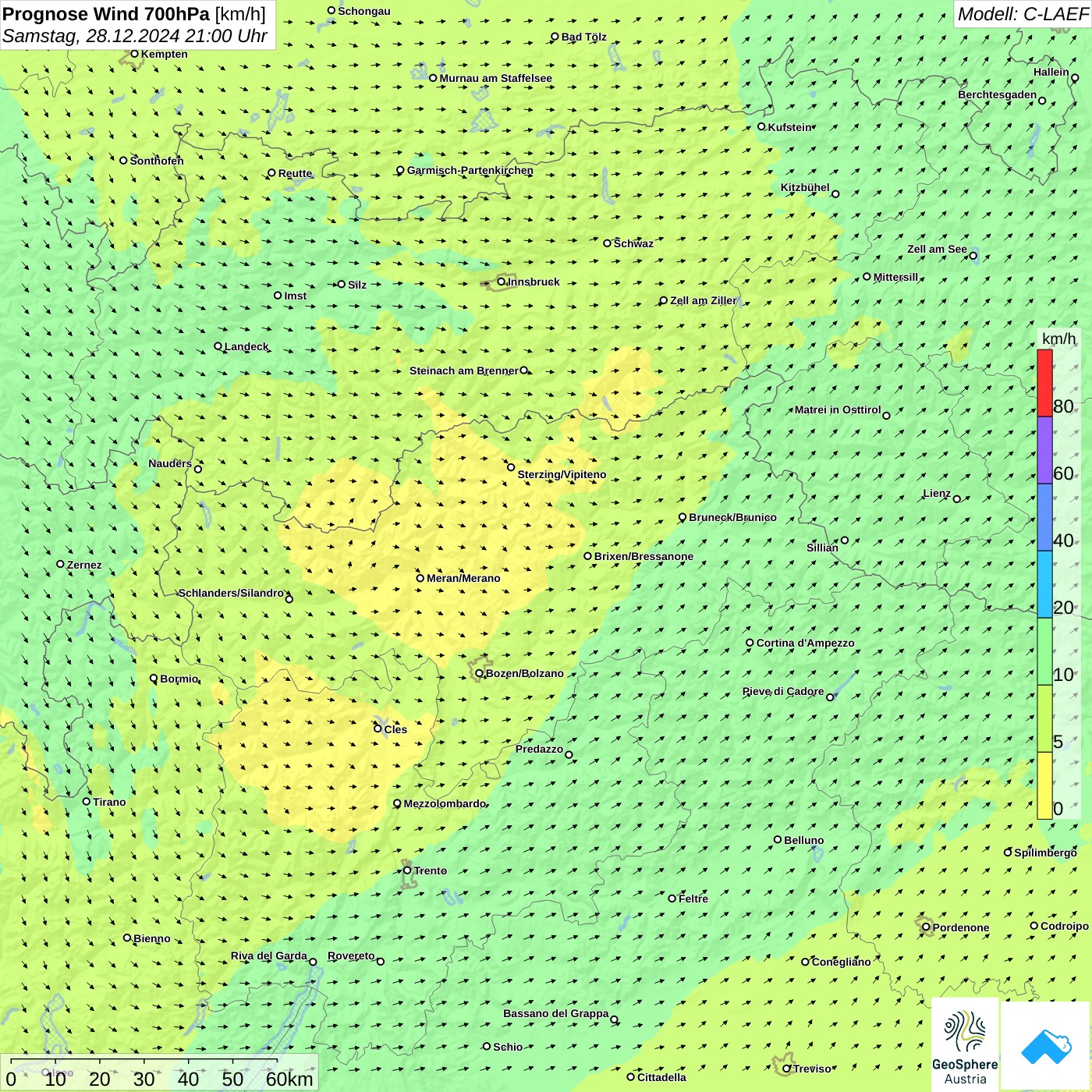Click the Innsbruck city marker

coord(502,282)
